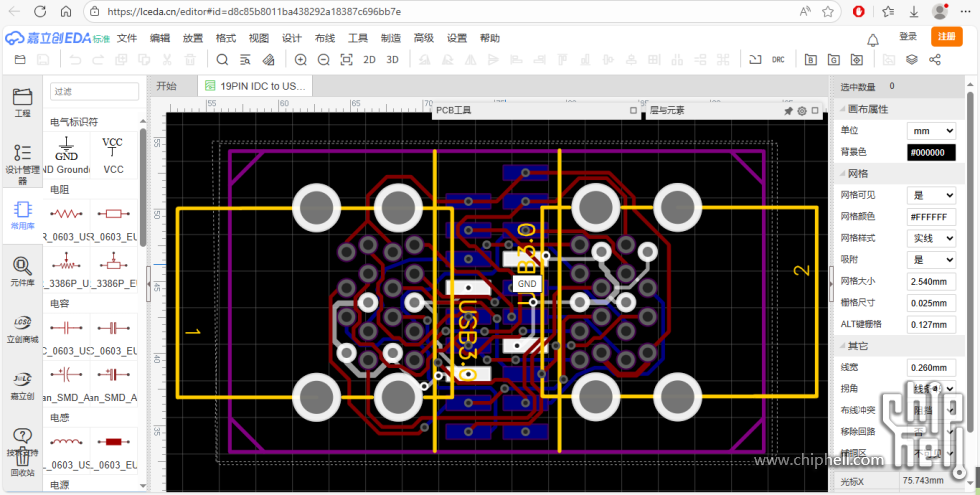
Task: Open the 制造 menu
Action: point(391,38)
